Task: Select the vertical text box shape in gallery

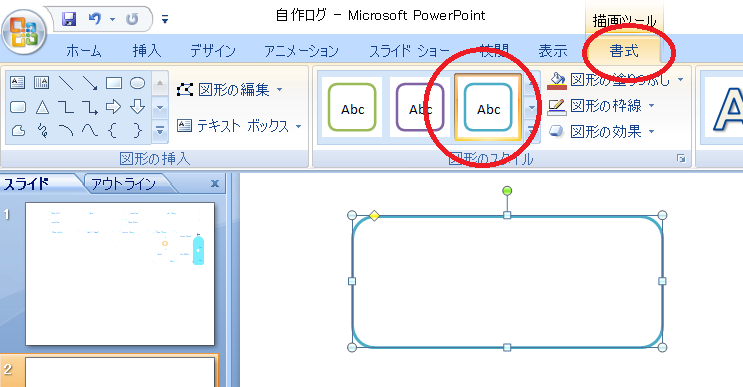Action: click(42, 83)
